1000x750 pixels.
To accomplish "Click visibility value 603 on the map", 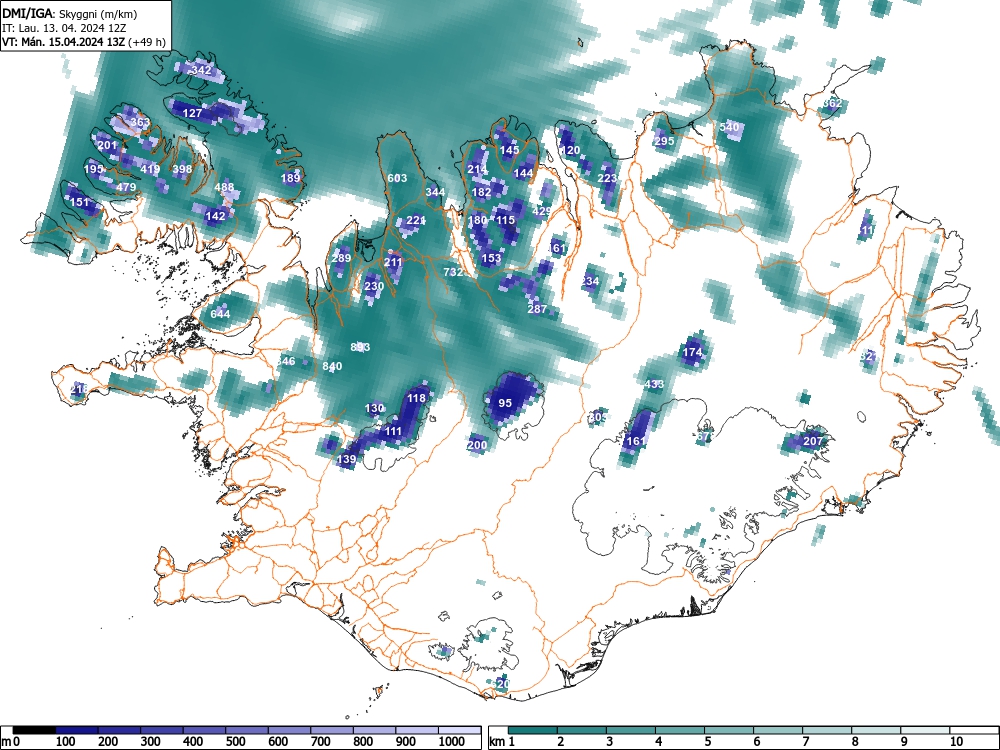I will pos(397,178).
